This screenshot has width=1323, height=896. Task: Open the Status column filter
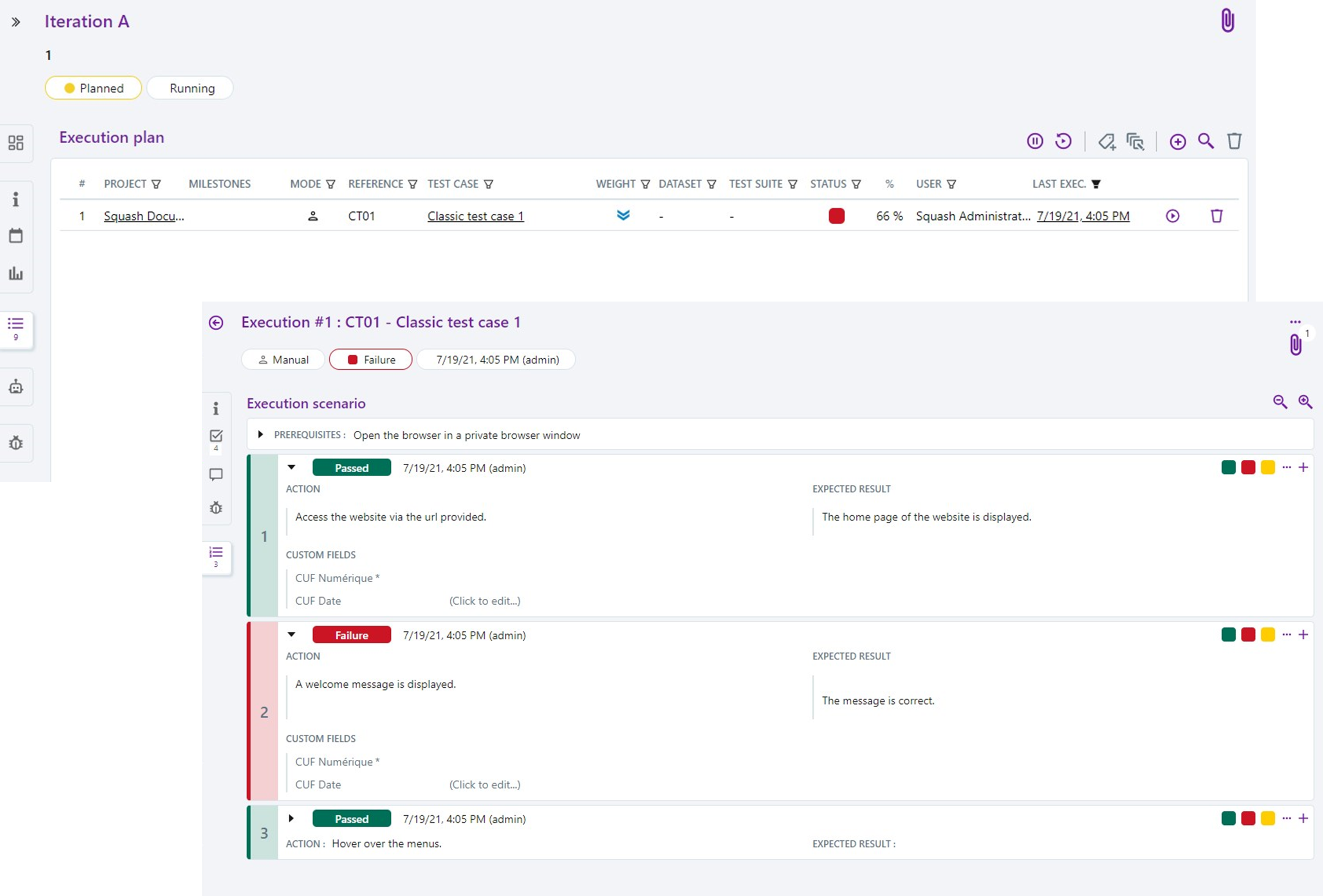856,184
